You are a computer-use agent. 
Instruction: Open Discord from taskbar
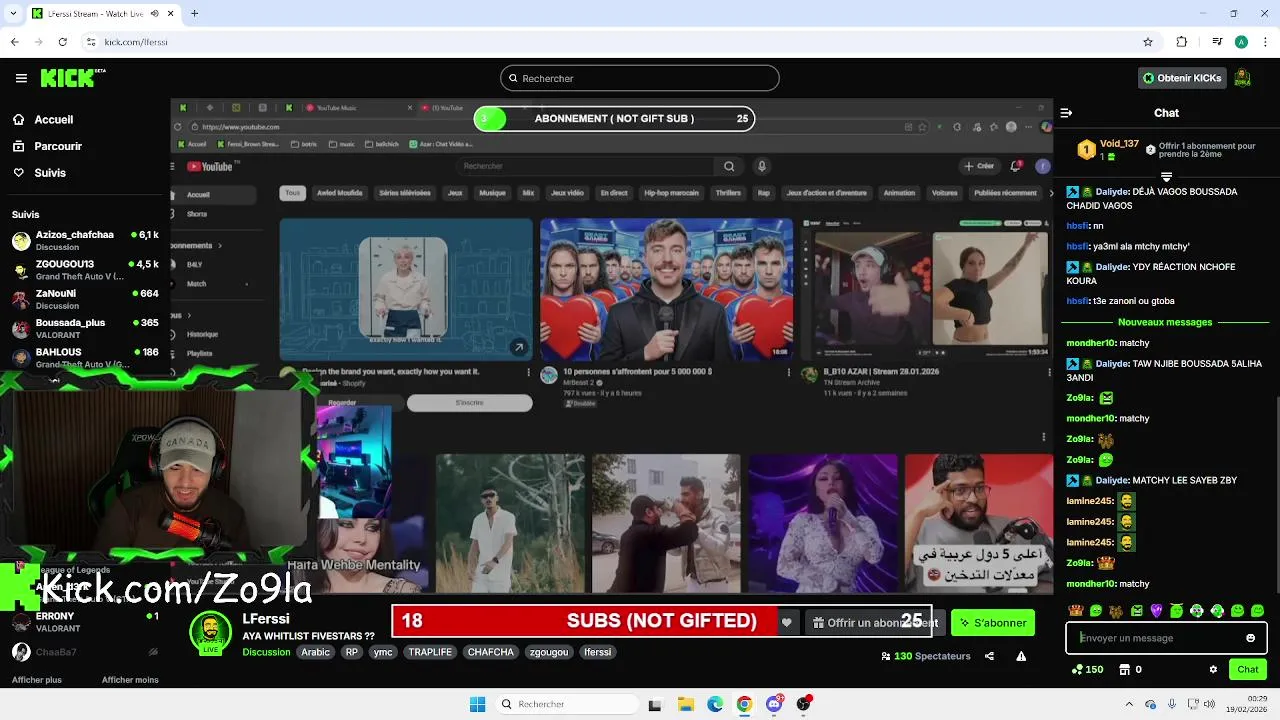click(774, 704)
